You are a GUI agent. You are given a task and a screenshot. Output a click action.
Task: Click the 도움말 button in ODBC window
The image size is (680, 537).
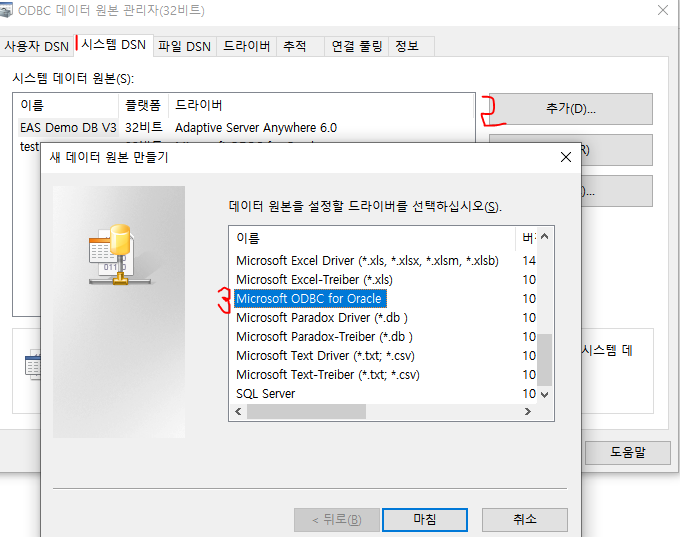(628, 453)
